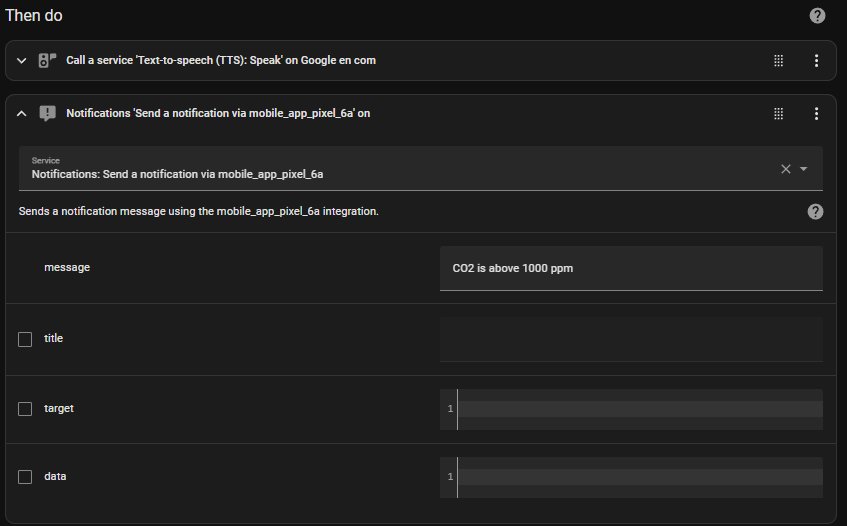The width and height of the screenshot is (847, 526).
Task: Open the TTS Speak action's three-dot menu
Action: click(x=816, y=60)
